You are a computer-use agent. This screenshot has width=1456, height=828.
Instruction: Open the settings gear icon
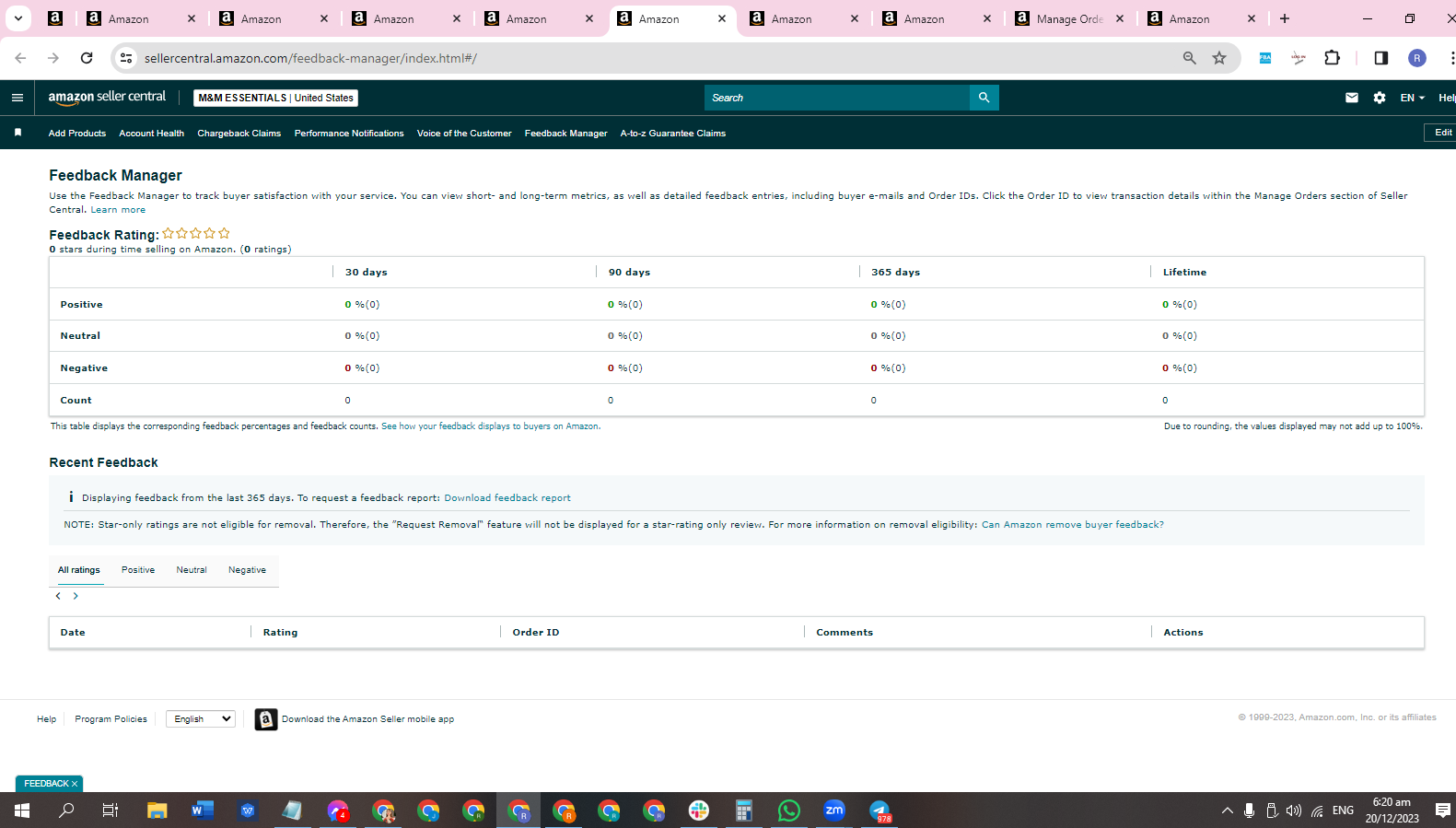(1380, 98)
